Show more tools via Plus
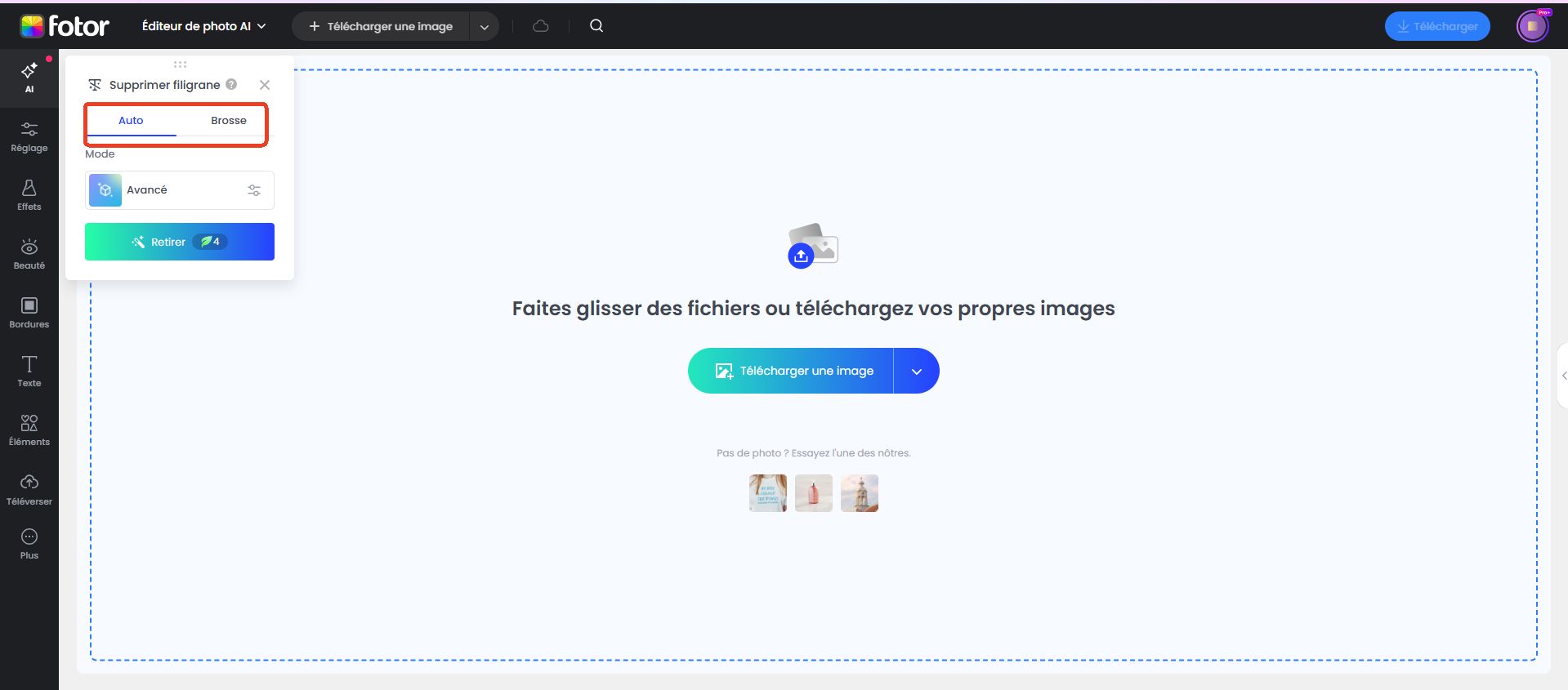 tap(29, 545)
